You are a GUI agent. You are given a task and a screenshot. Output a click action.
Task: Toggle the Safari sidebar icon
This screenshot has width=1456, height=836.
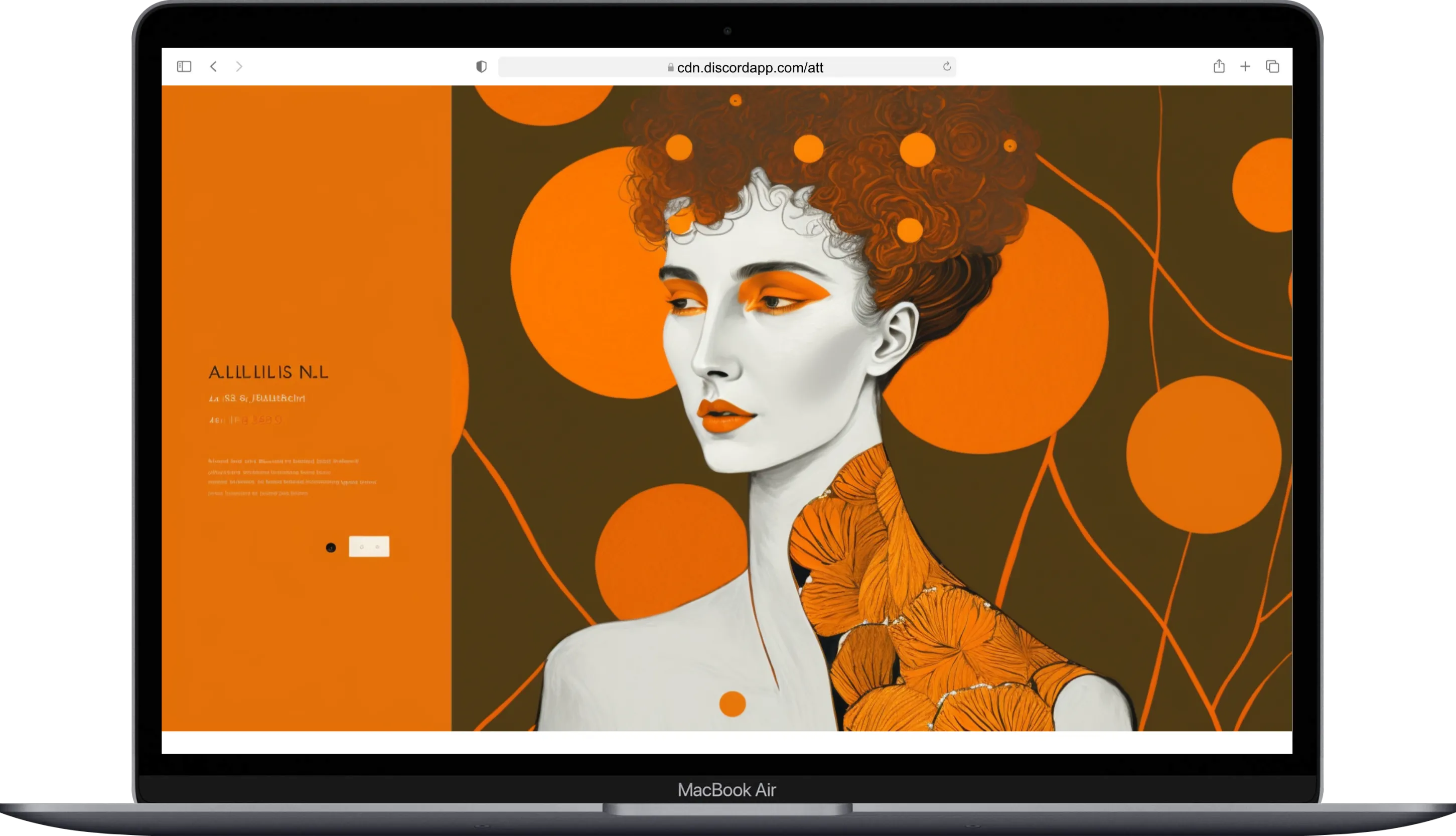[184, 67]
